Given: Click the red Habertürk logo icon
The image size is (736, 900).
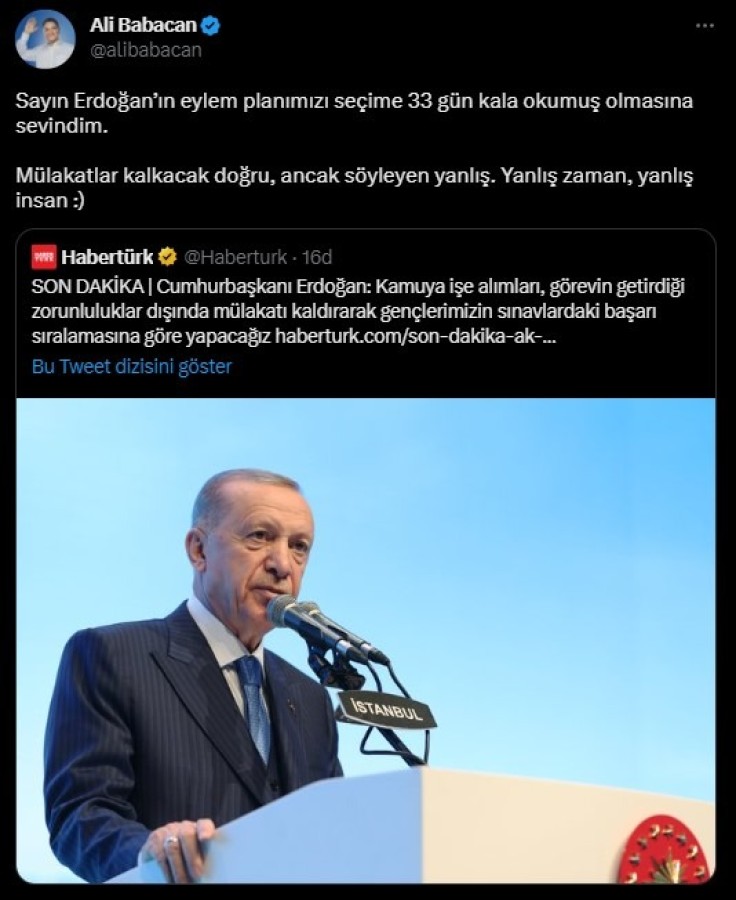Looking at the screenshot, I should tap(44, 257).
